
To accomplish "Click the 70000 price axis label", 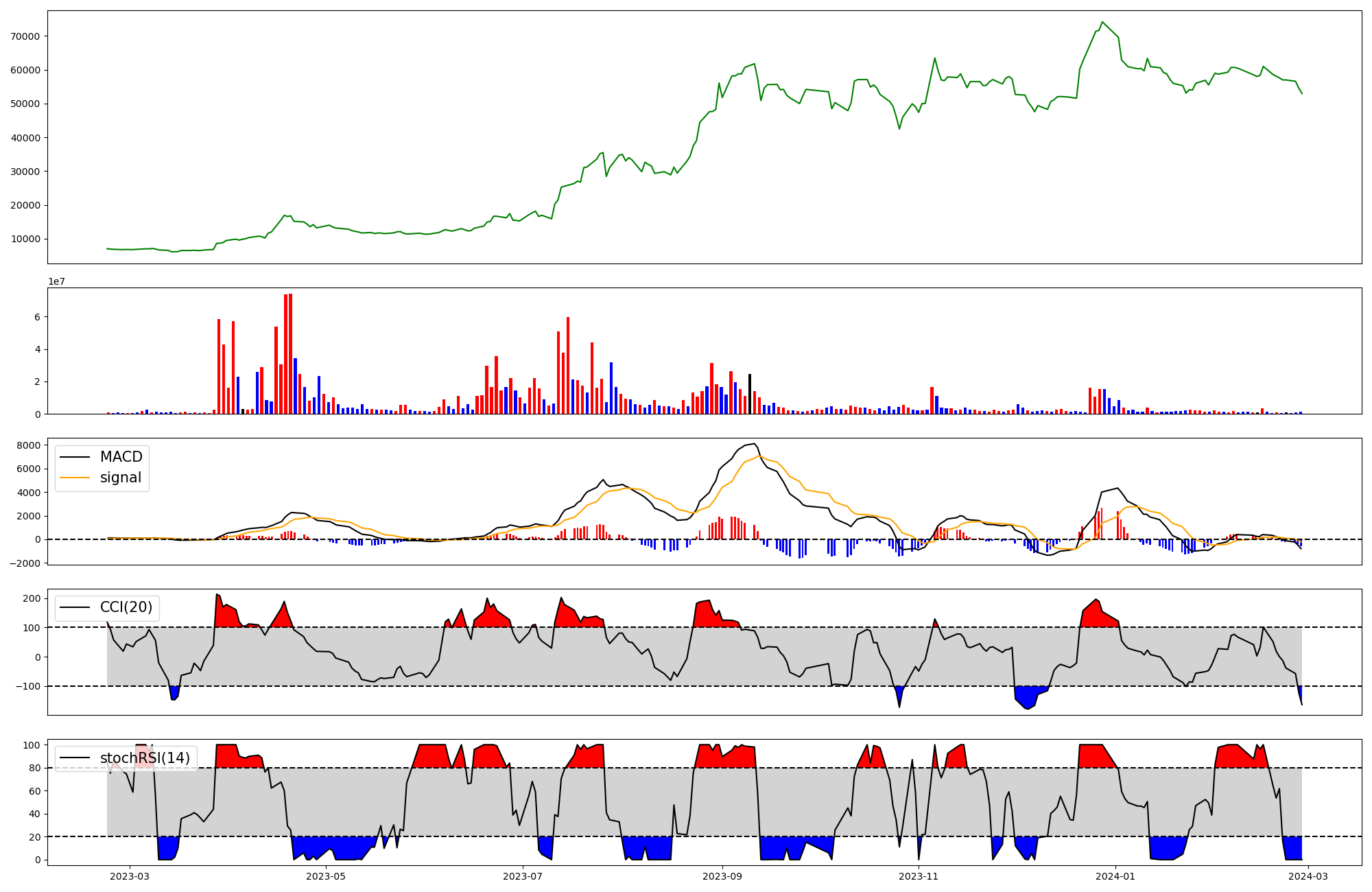I will (26, 36).
